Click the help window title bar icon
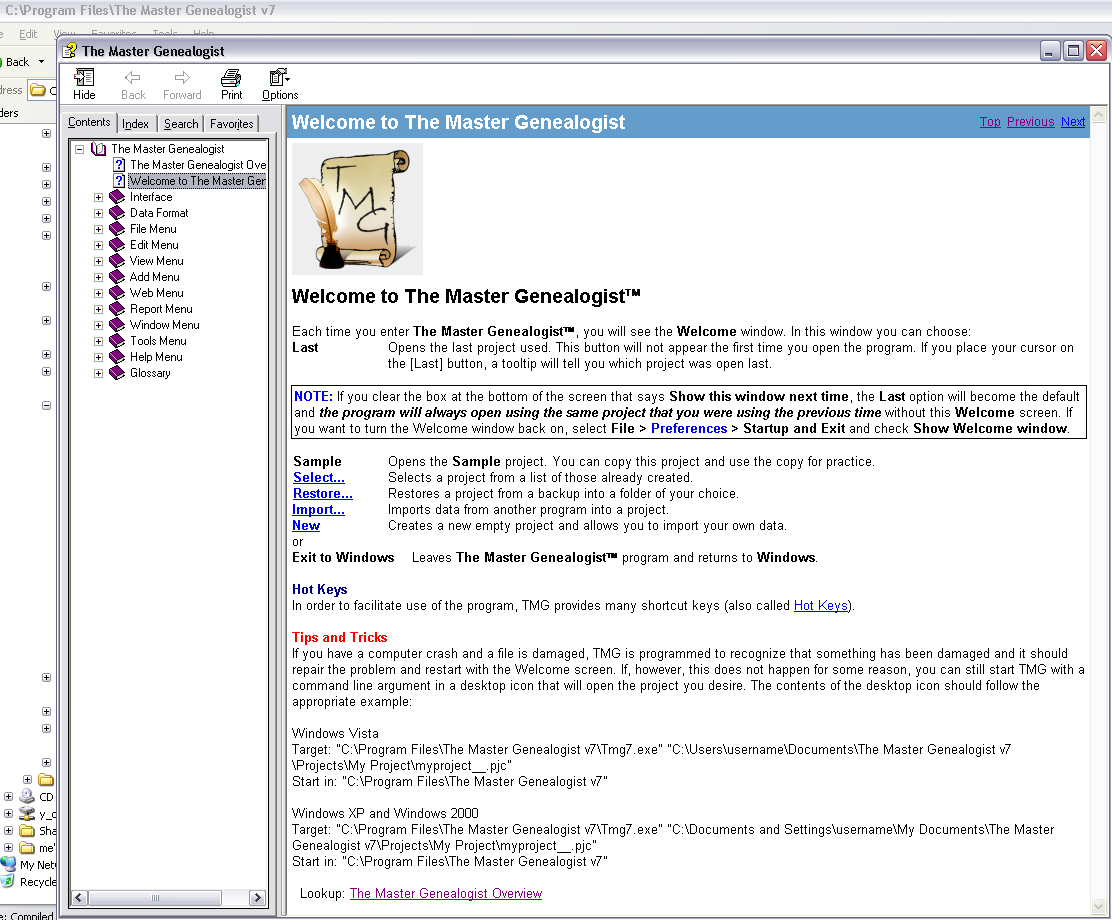1112x920 pixels. coord(70,51)
